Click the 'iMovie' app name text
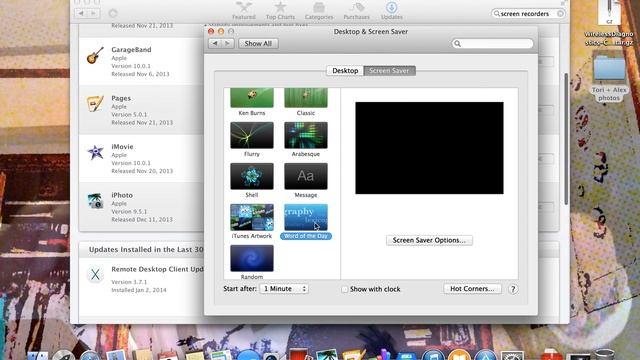Viewport: 640px width, 360px height. (122, 147)
